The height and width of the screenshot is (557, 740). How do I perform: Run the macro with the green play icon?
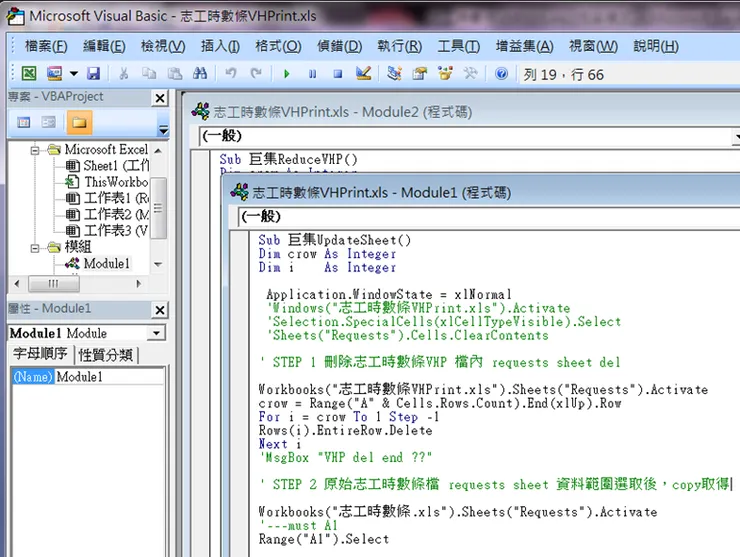(x=286, y=74)
